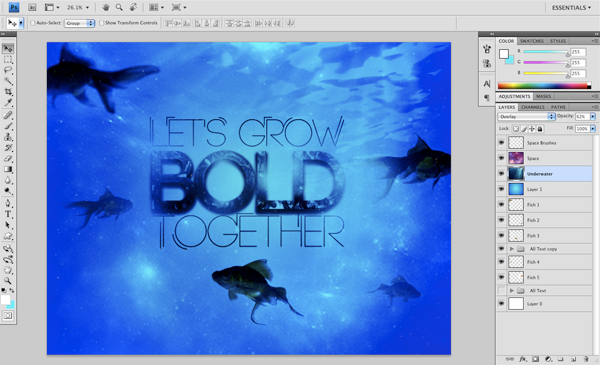Switch to the Swatches tab
This screenshot has height=365, width=600.
click(532, 41)
